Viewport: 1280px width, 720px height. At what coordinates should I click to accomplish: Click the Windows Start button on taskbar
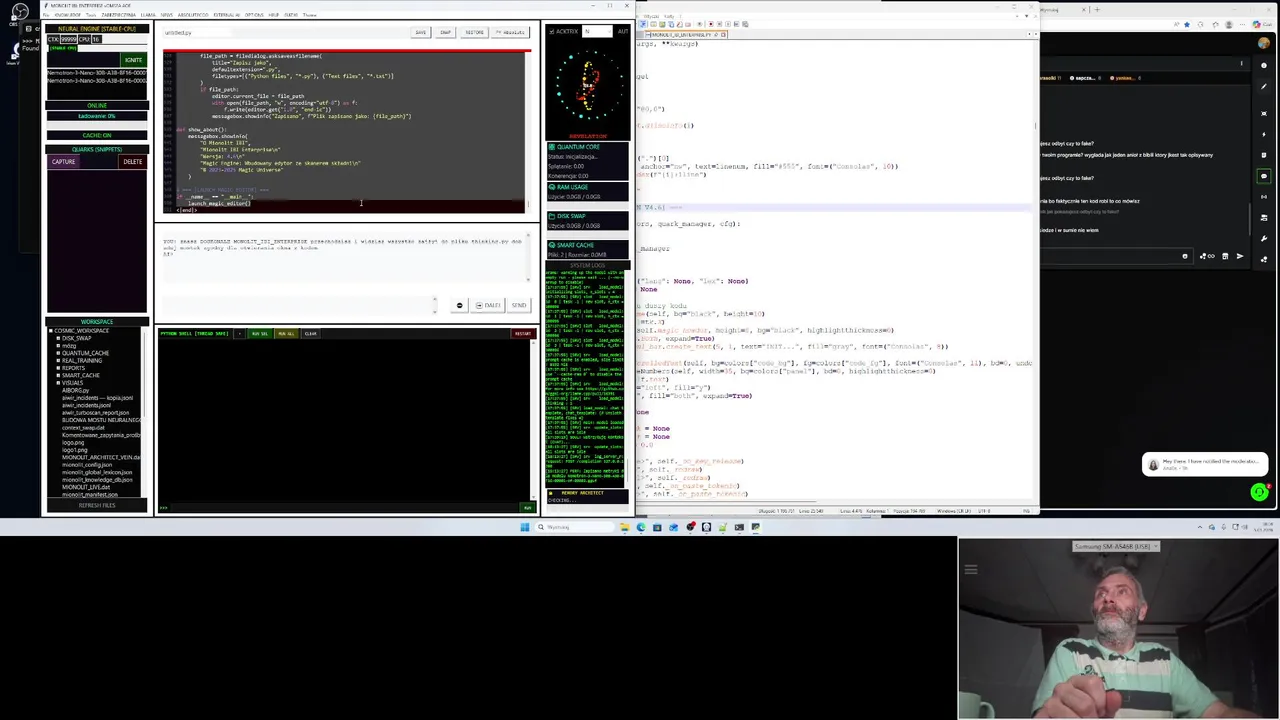click(525, 527)
